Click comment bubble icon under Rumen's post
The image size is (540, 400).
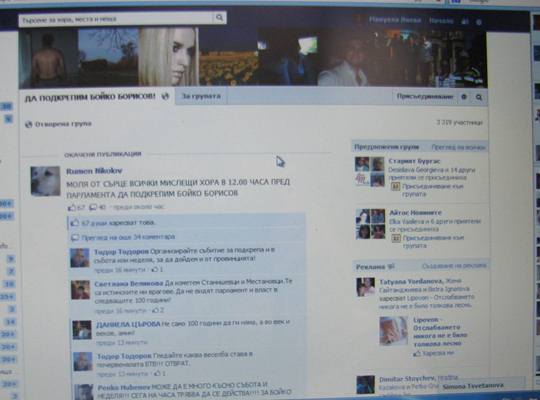[93, 207]
